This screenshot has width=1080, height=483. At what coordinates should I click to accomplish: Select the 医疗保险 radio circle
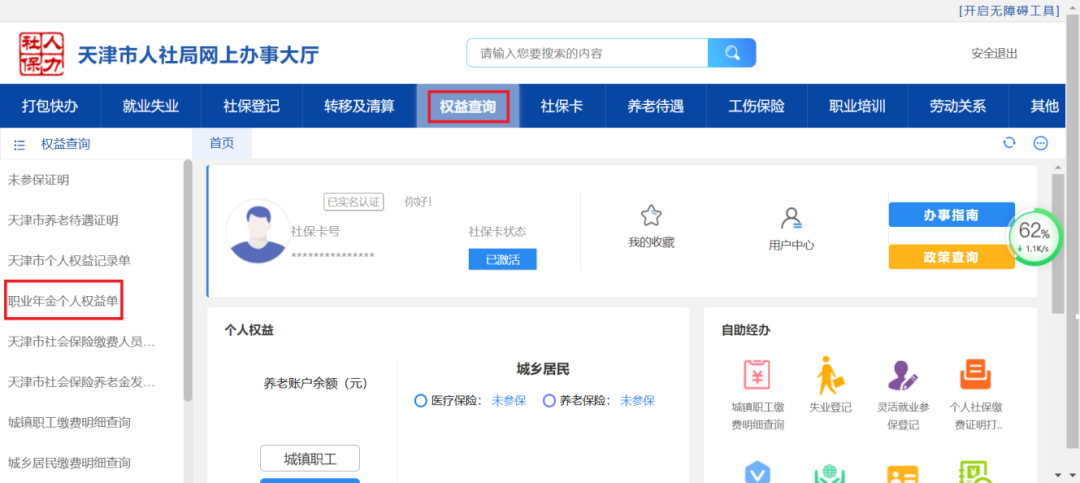421,401
